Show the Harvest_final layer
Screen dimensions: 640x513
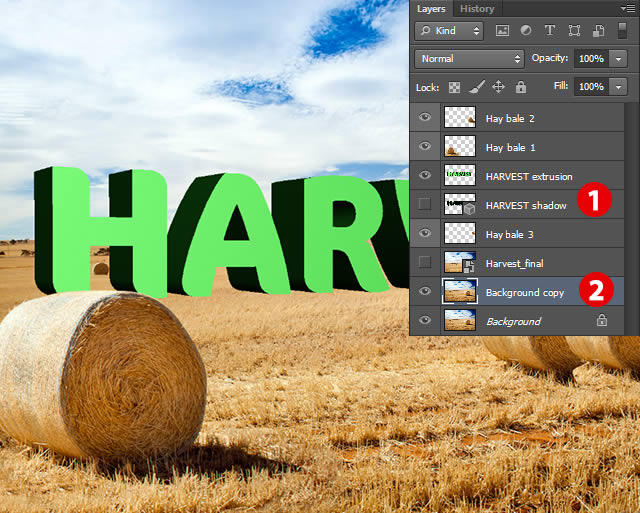click(x=425, y=262)
